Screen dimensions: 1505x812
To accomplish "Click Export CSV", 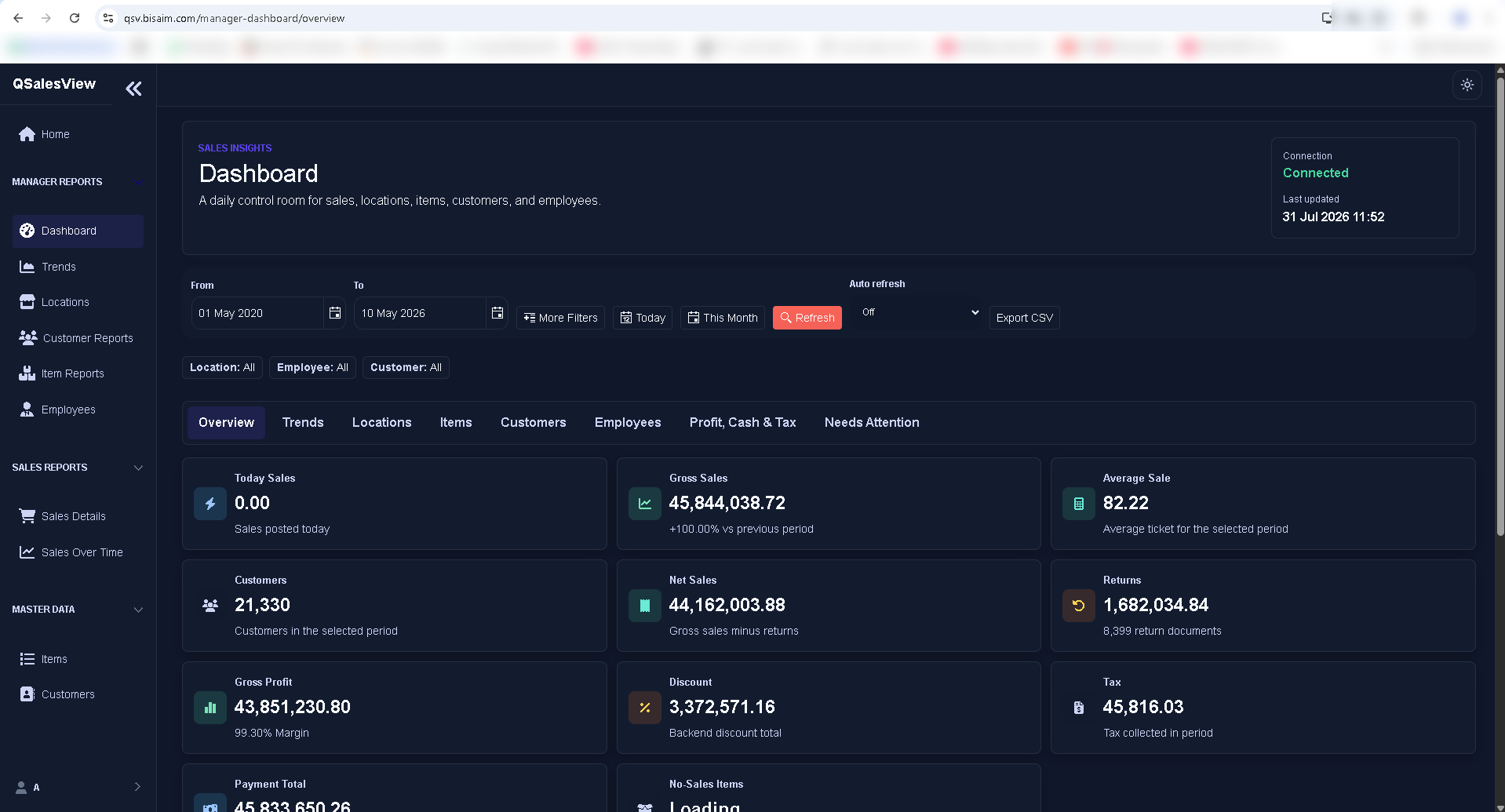I will [1024, 318].
